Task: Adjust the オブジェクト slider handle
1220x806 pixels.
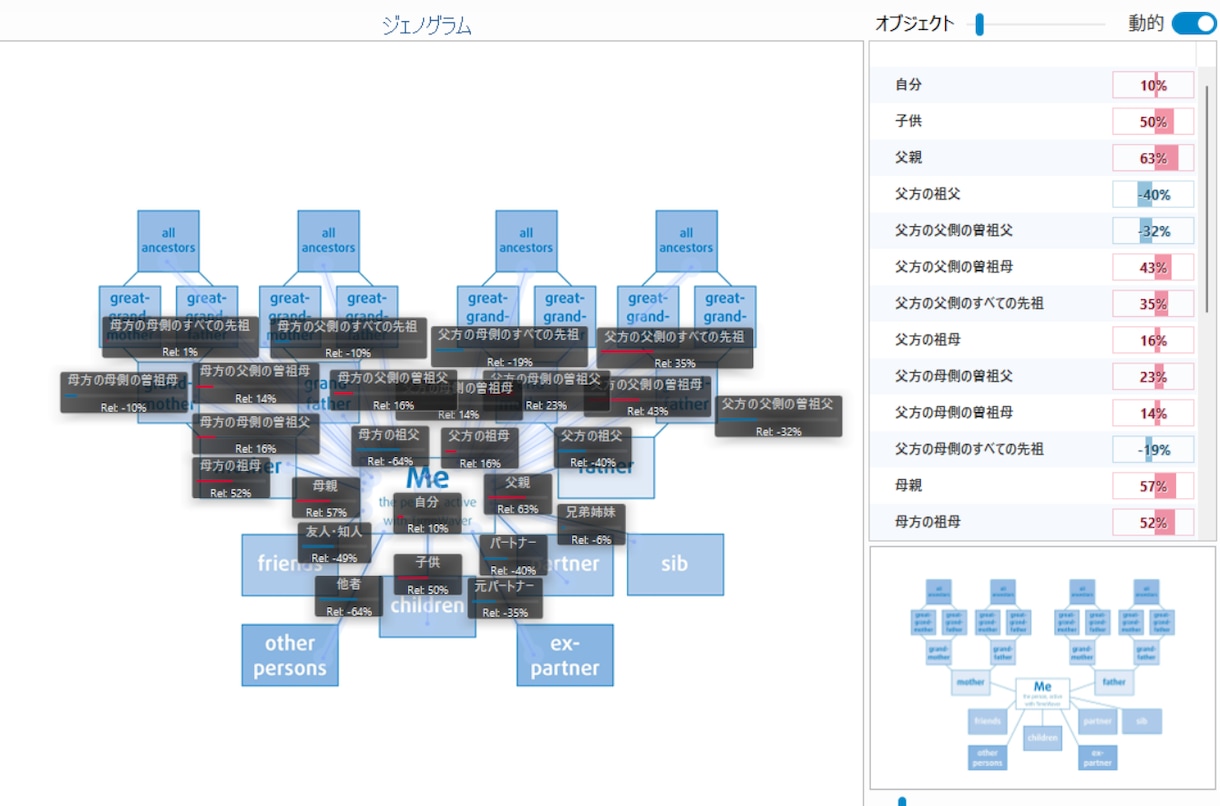Action: (980, 24)
